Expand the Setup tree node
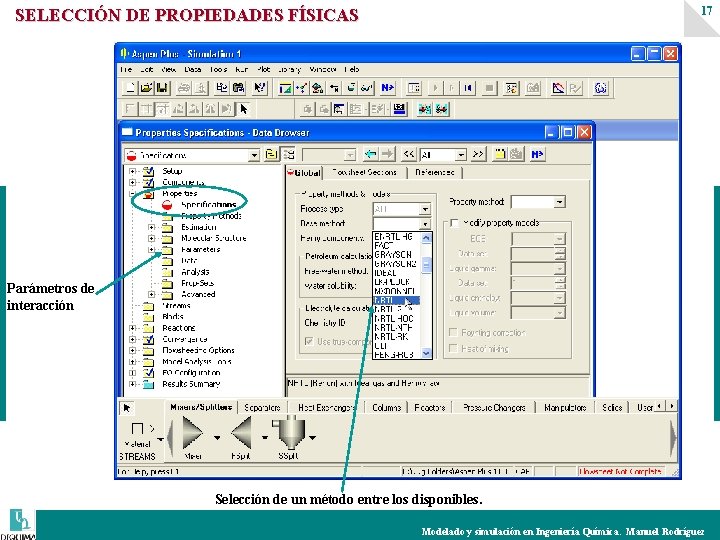720x540 pixels. tap(133, 171)
